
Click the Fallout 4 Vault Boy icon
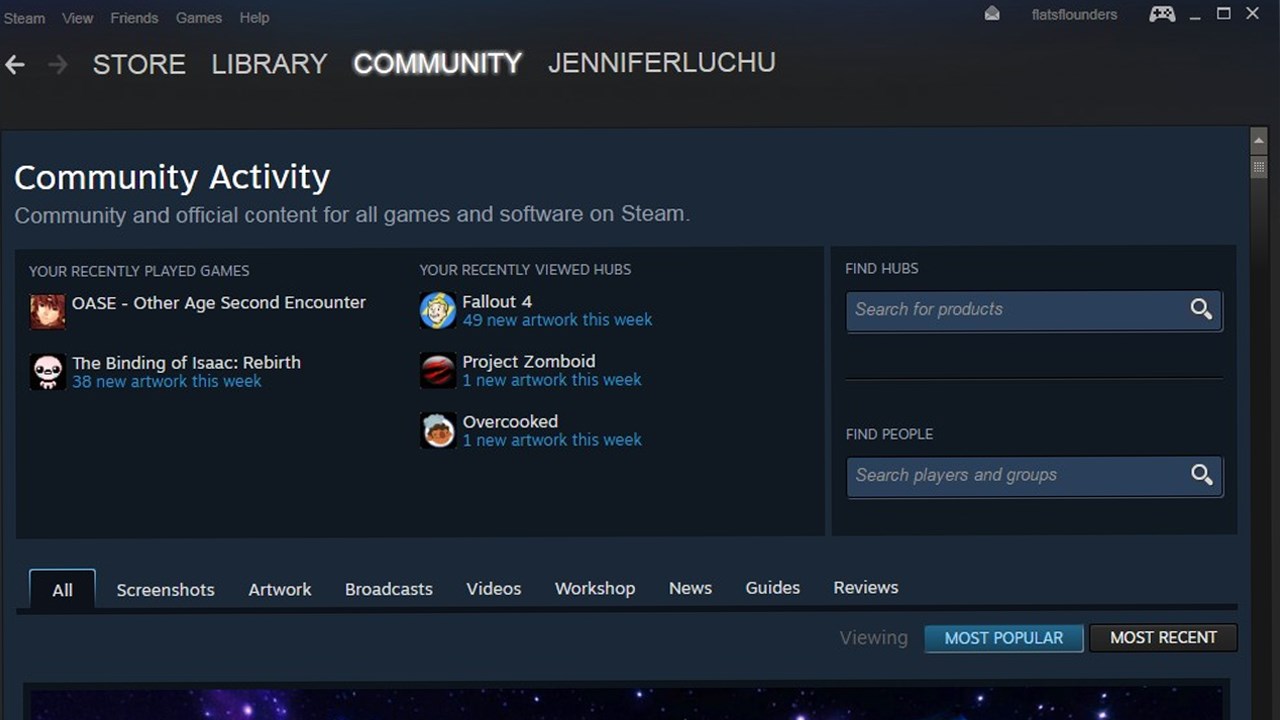[438, 310]
